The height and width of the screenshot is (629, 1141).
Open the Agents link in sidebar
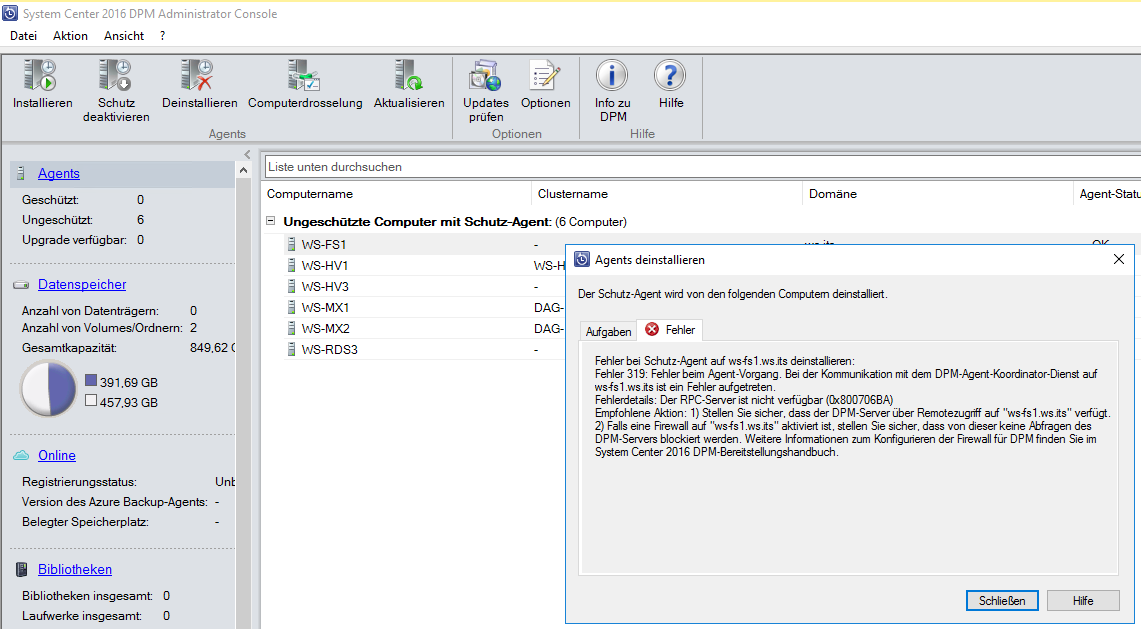coord(59,173)
